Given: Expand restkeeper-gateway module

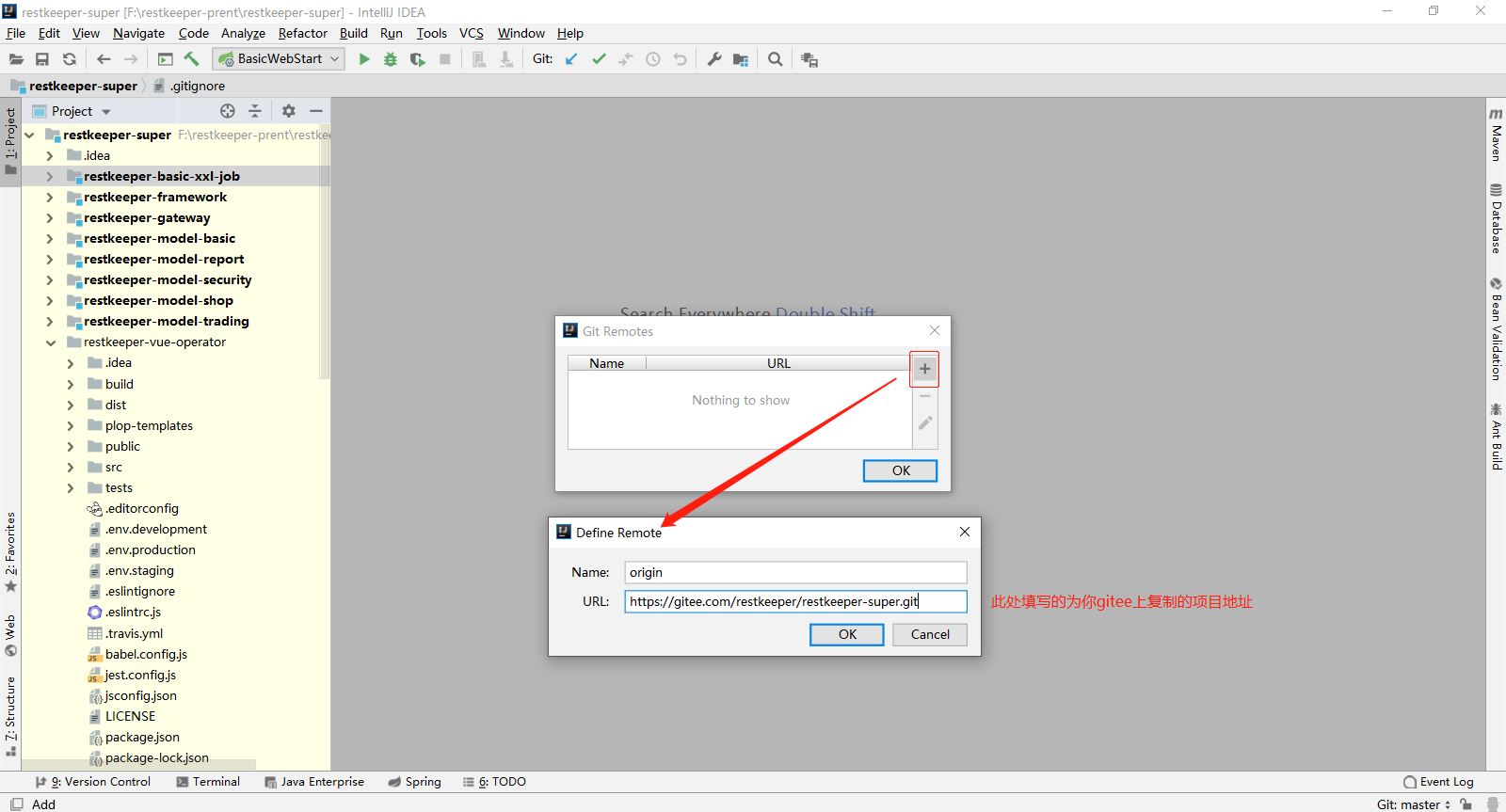Looking at the screenshot, I should 50,218.
